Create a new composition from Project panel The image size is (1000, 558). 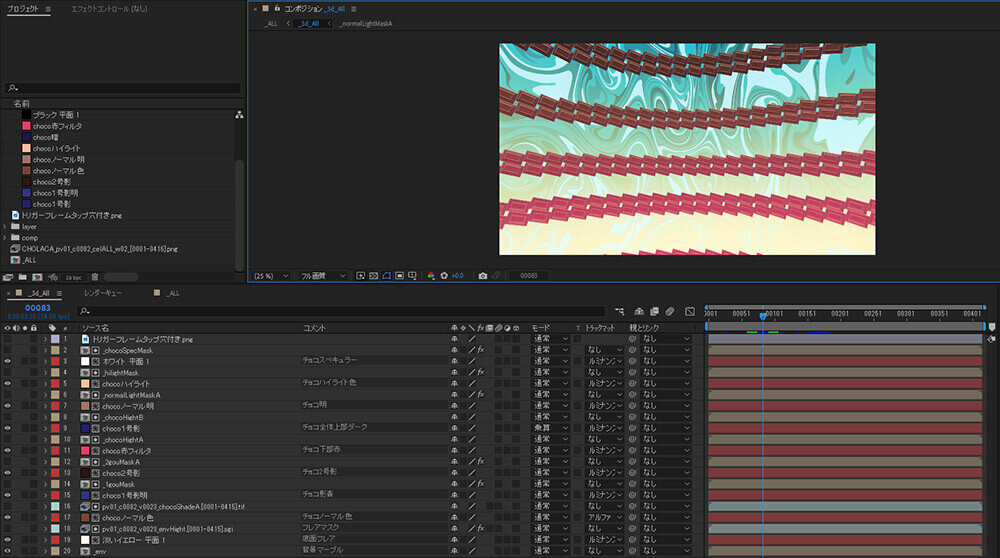coord(37,277)
